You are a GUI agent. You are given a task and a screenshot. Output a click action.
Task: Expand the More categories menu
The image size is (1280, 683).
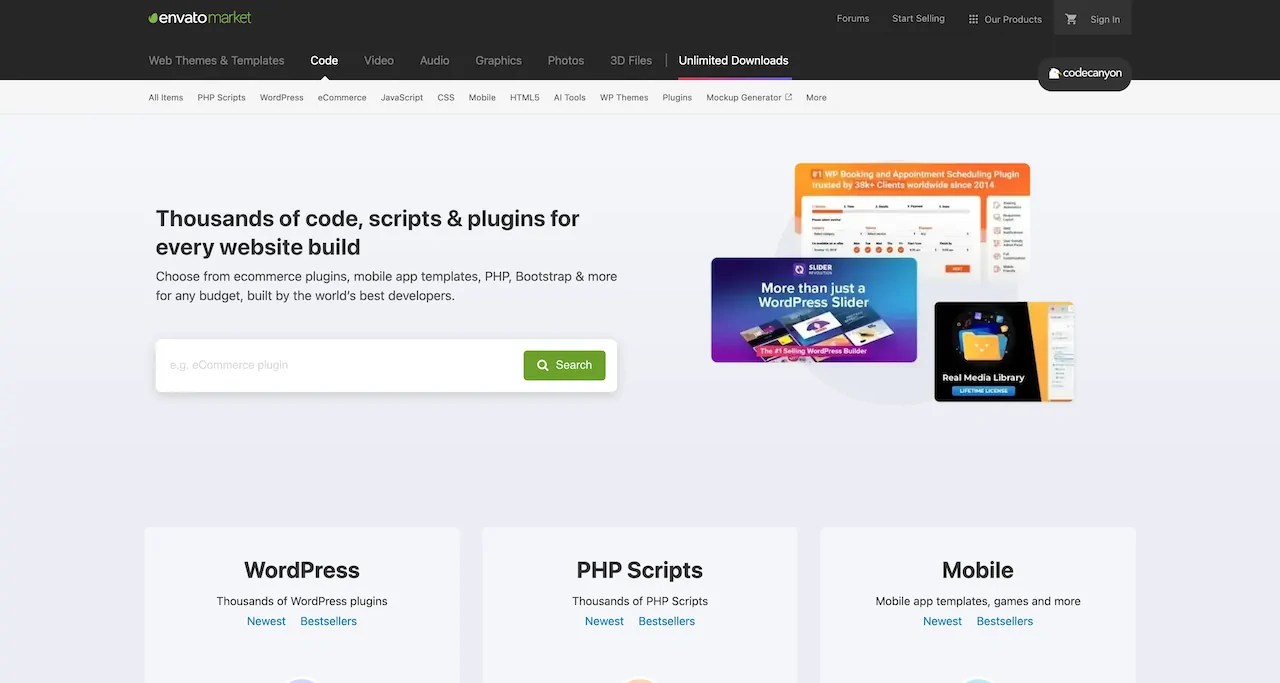click(x=816, y=97)
